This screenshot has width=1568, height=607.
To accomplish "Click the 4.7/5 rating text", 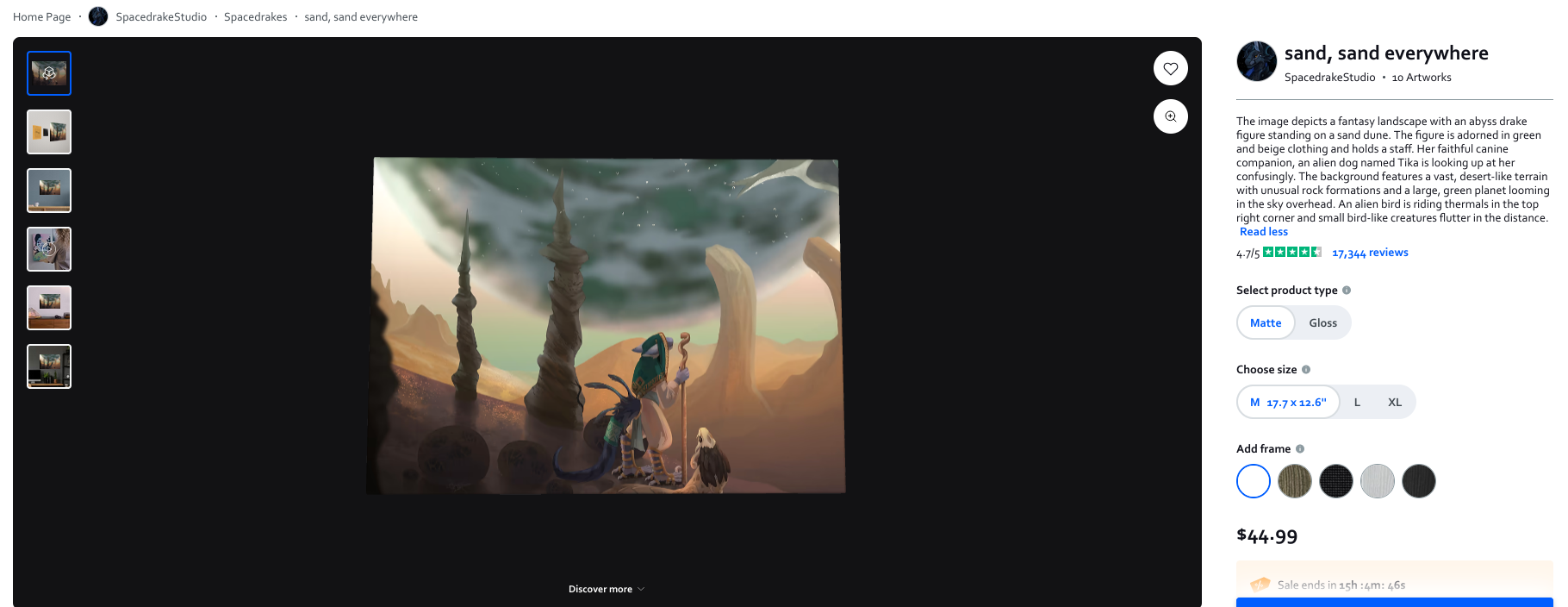I will click(1248, 253).
